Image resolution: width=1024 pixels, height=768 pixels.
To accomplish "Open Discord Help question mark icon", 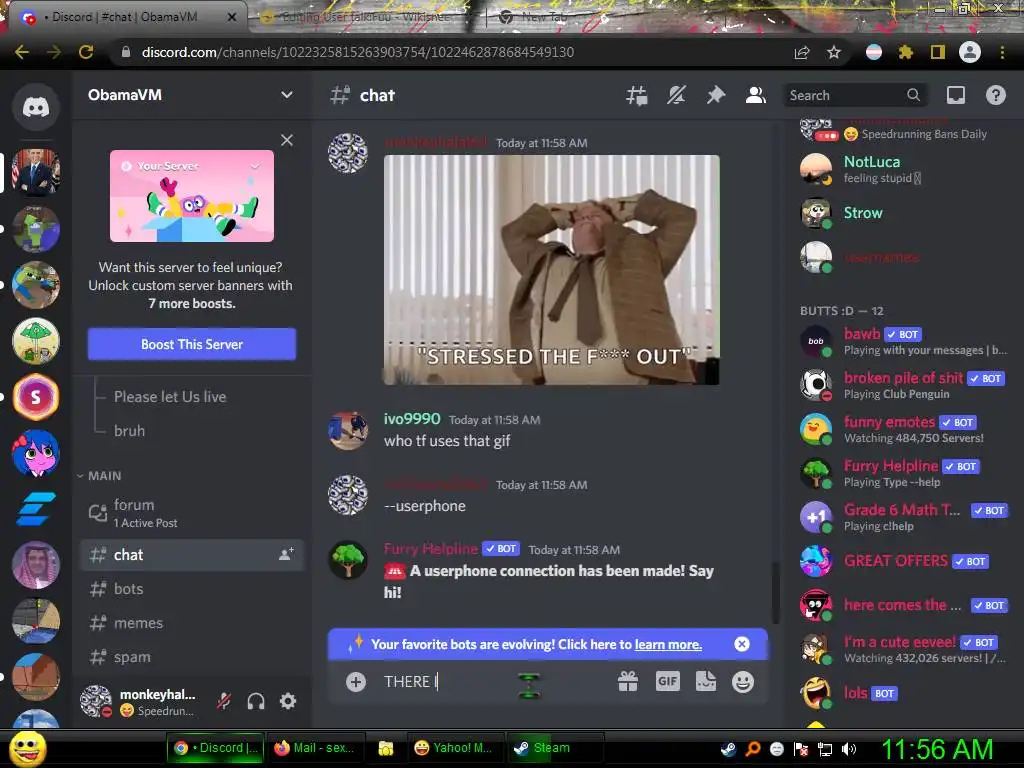I will [995, 95].
